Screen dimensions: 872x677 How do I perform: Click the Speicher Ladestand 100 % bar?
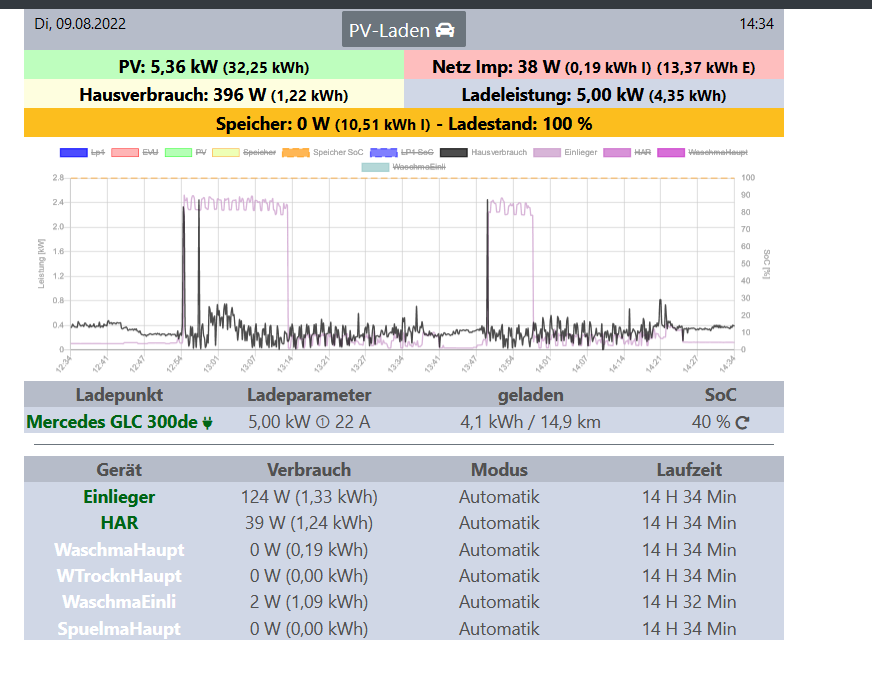coord(403,124)
